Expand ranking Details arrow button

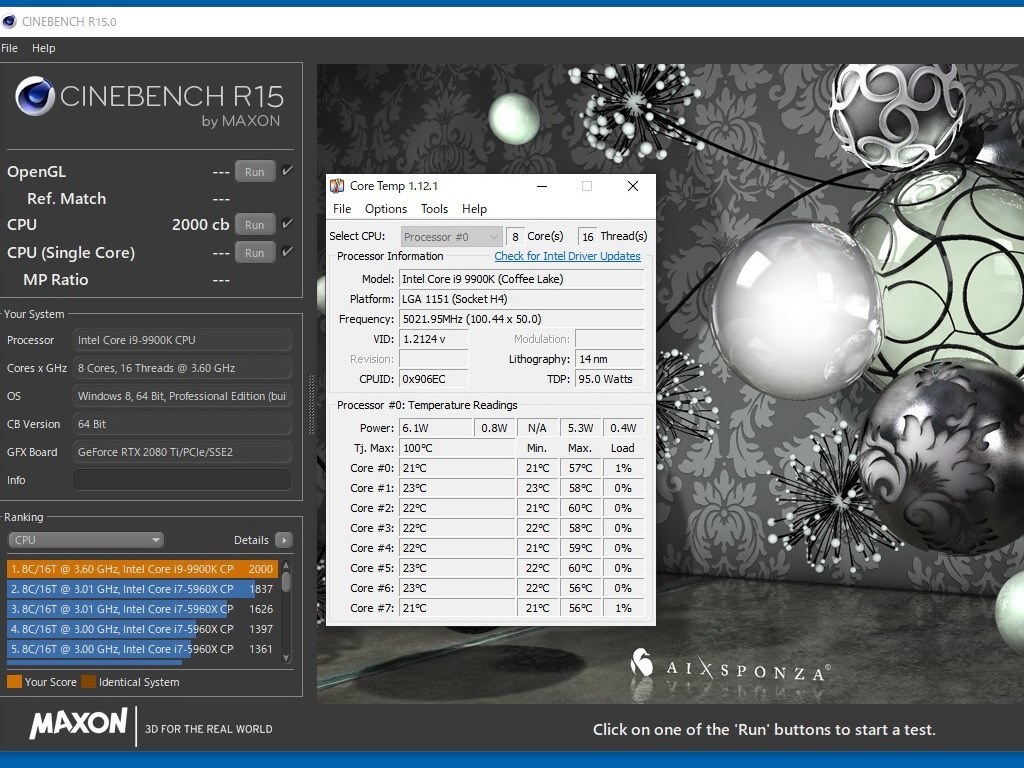tap(283, 540)
